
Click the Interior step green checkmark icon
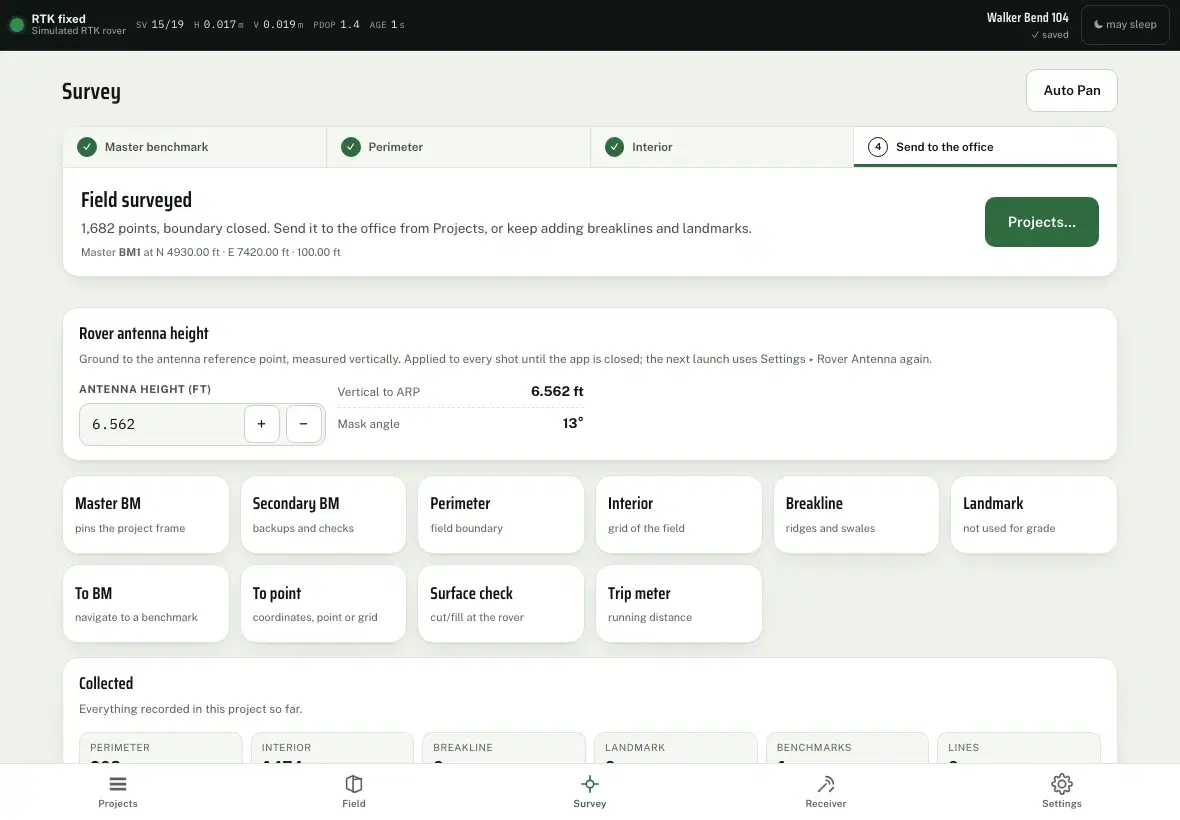615,147
